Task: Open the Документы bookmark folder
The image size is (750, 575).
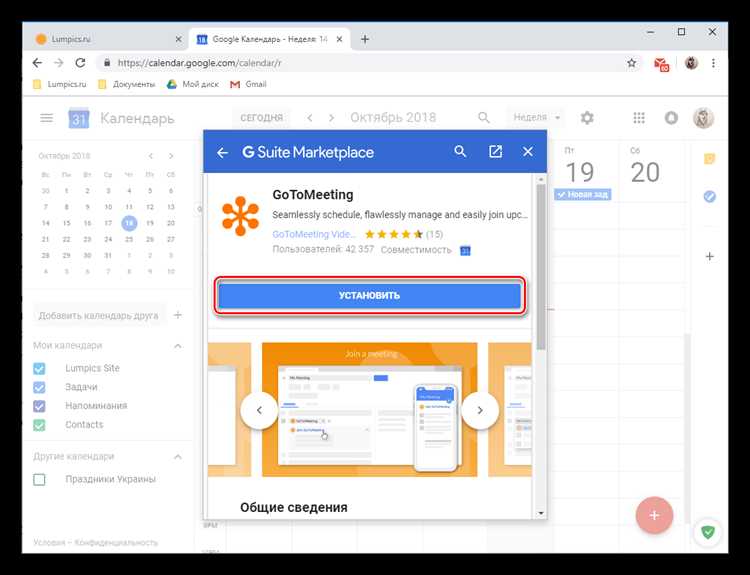Action: tap(126, 84)
